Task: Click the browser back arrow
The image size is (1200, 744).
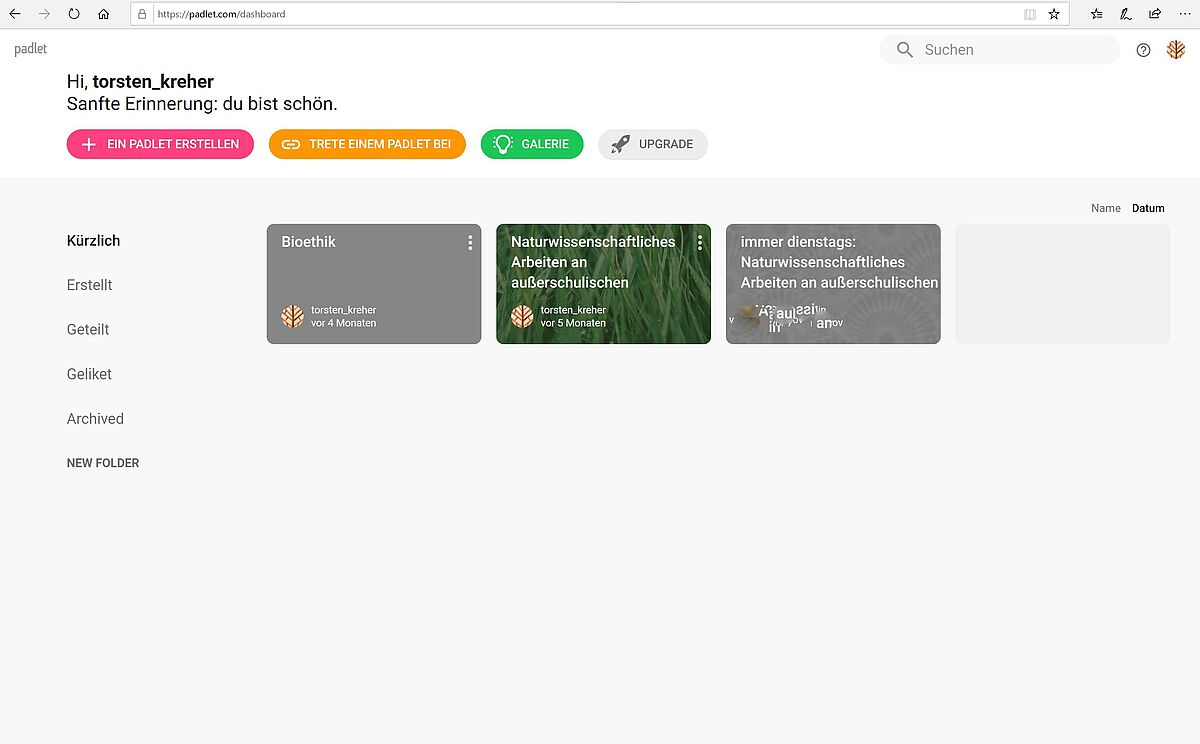Action: click(15, 14)
